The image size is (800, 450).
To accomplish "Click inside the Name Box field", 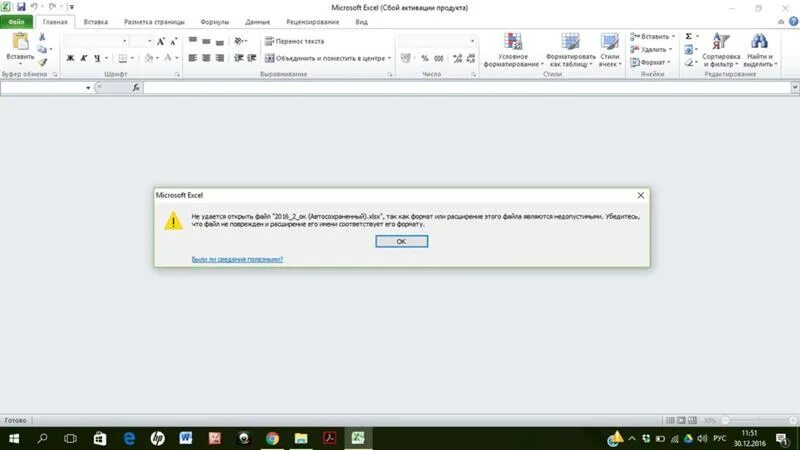I will (x=42, y=88).
